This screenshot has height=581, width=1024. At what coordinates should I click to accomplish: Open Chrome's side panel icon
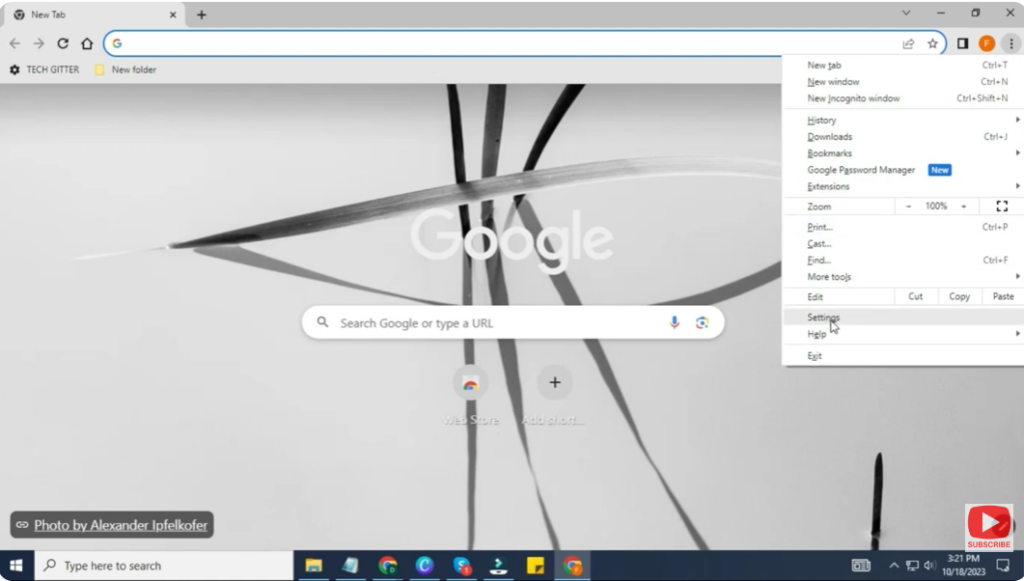coord(961,43)
